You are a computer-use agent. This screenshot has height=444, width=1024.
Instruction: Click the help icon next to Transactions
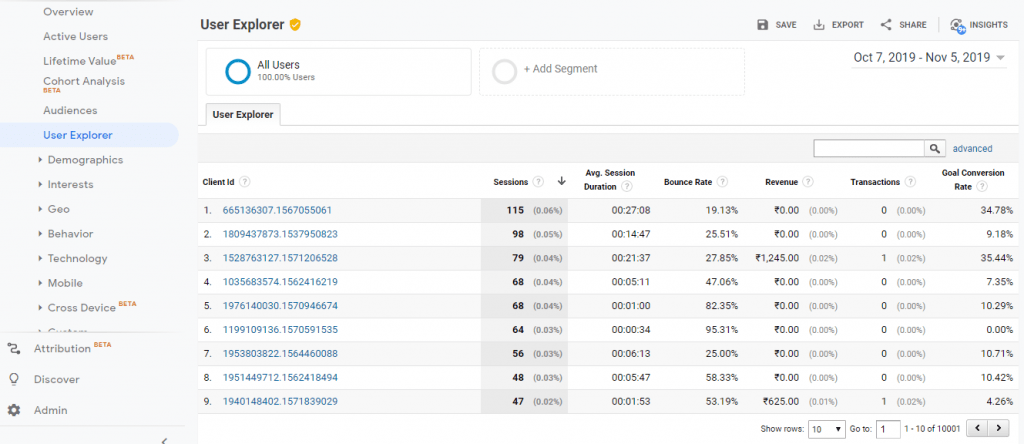click(910, 182)
